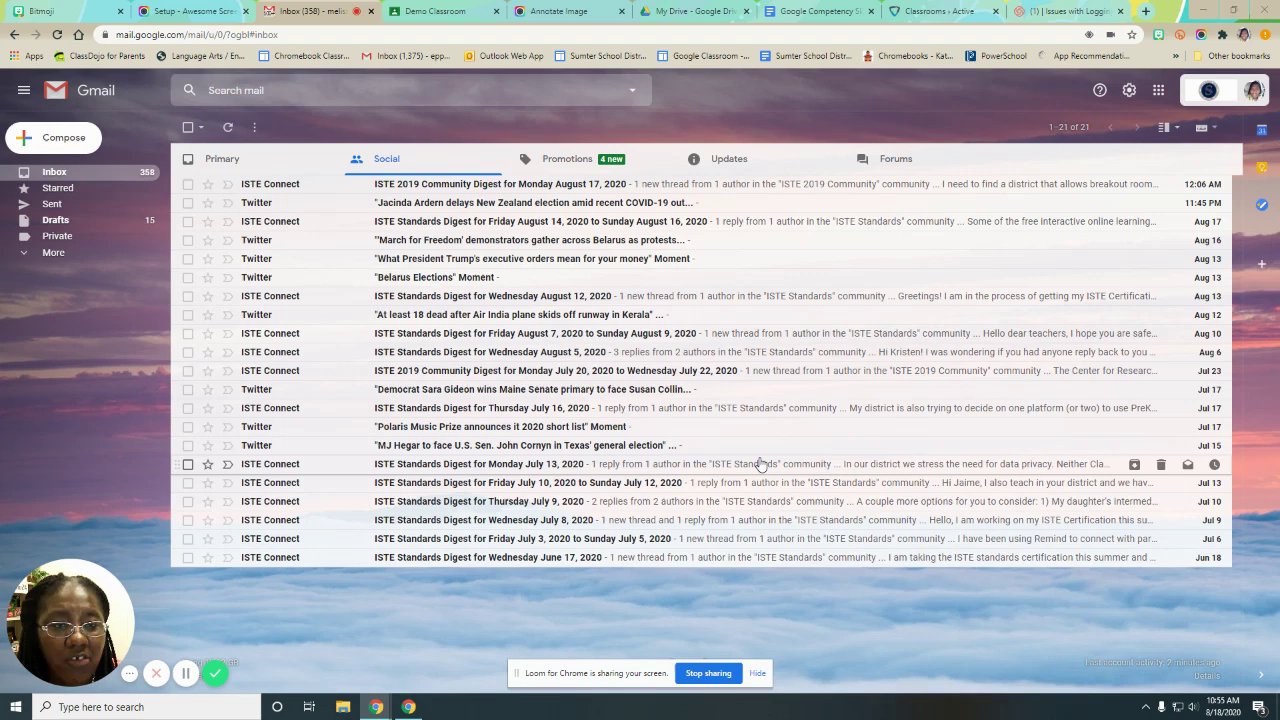1280x720 pixels.
Task: Switch to the Forums tab
Action: [896, 159]
